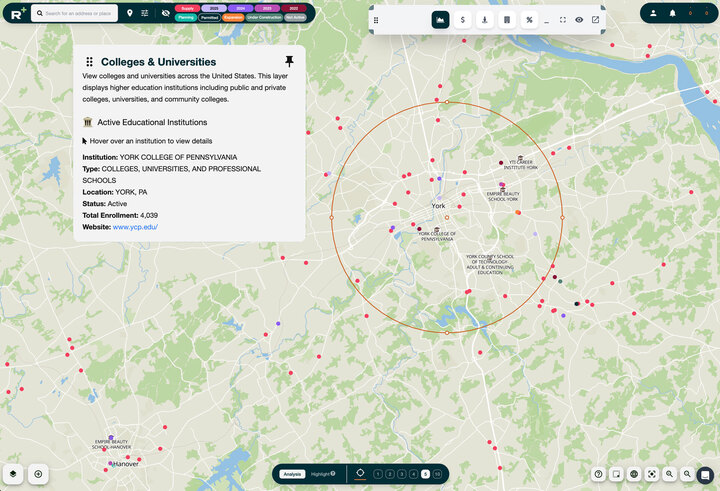
Task: Toggle the crossed-eye visibility icon in top bar
Action: point(165,13)
